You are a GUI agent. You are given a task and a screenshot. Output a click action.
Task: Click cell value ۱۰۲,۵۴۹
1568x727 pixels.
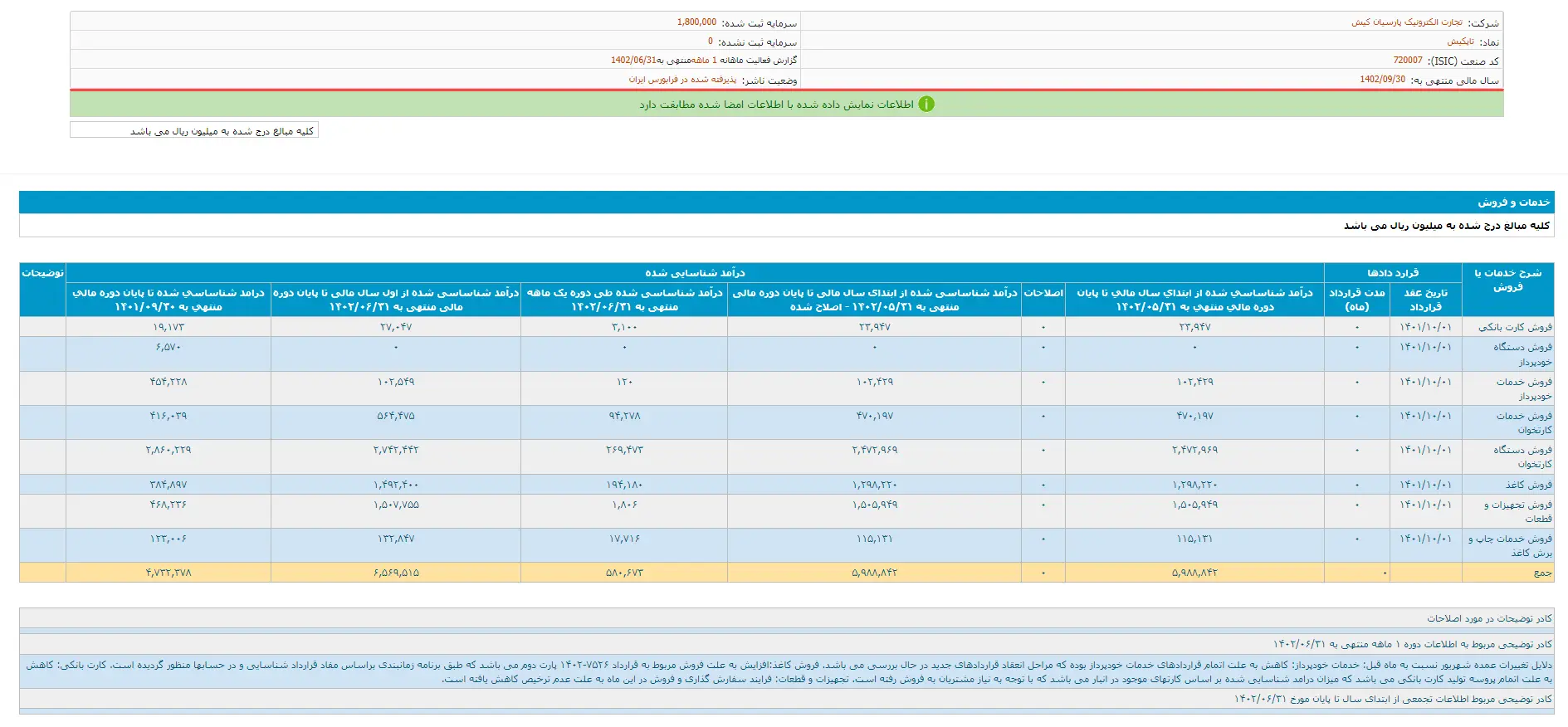(396, 382)
